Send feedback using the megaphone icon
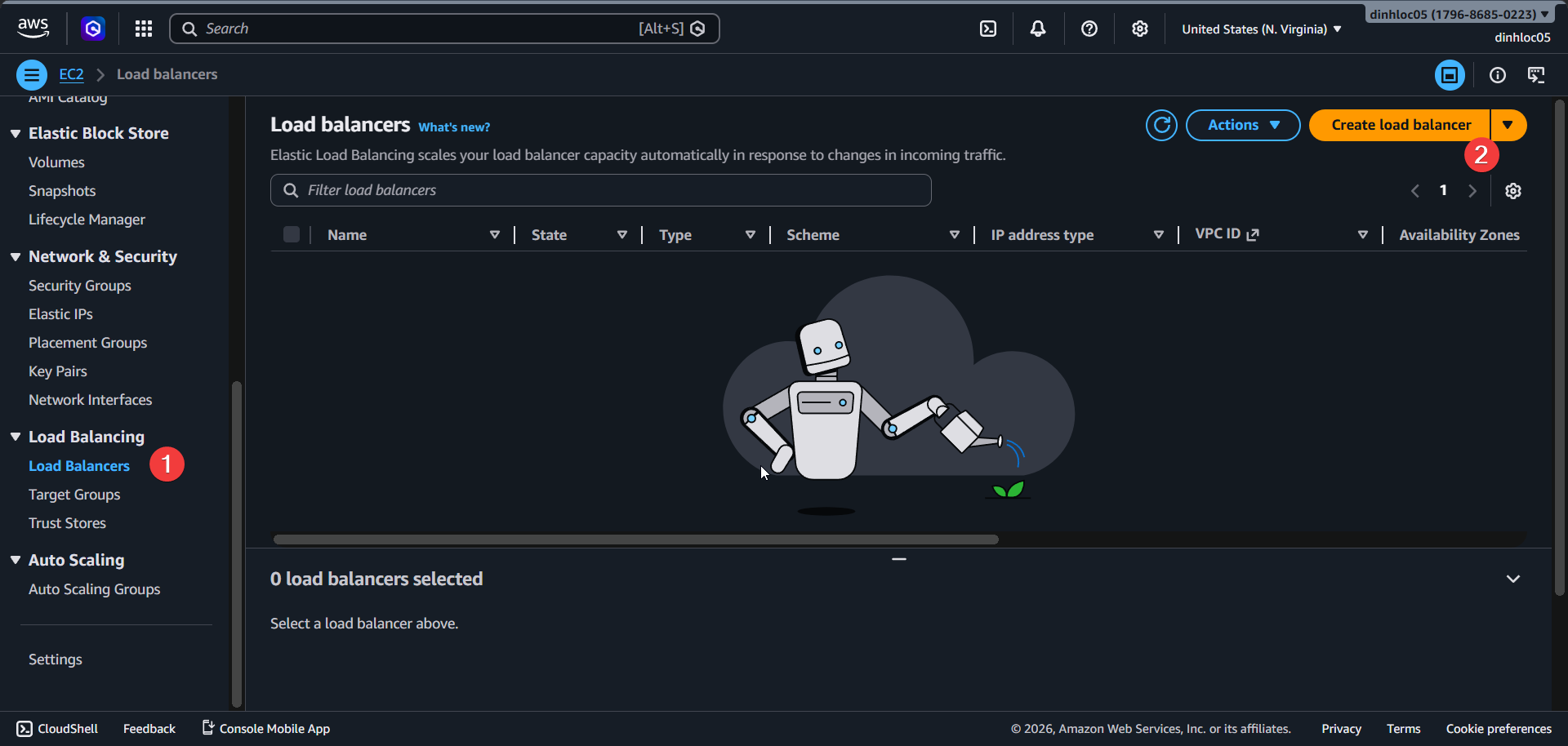This screenshot has height=746, width=1568. click(149, 728)
